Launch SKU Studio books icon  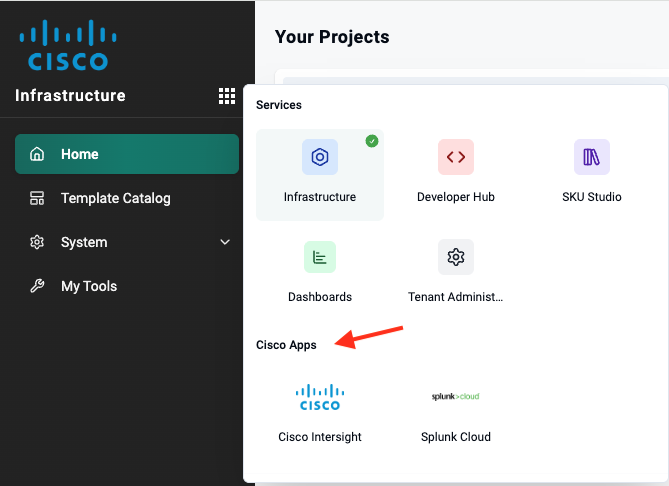point(592,157)
